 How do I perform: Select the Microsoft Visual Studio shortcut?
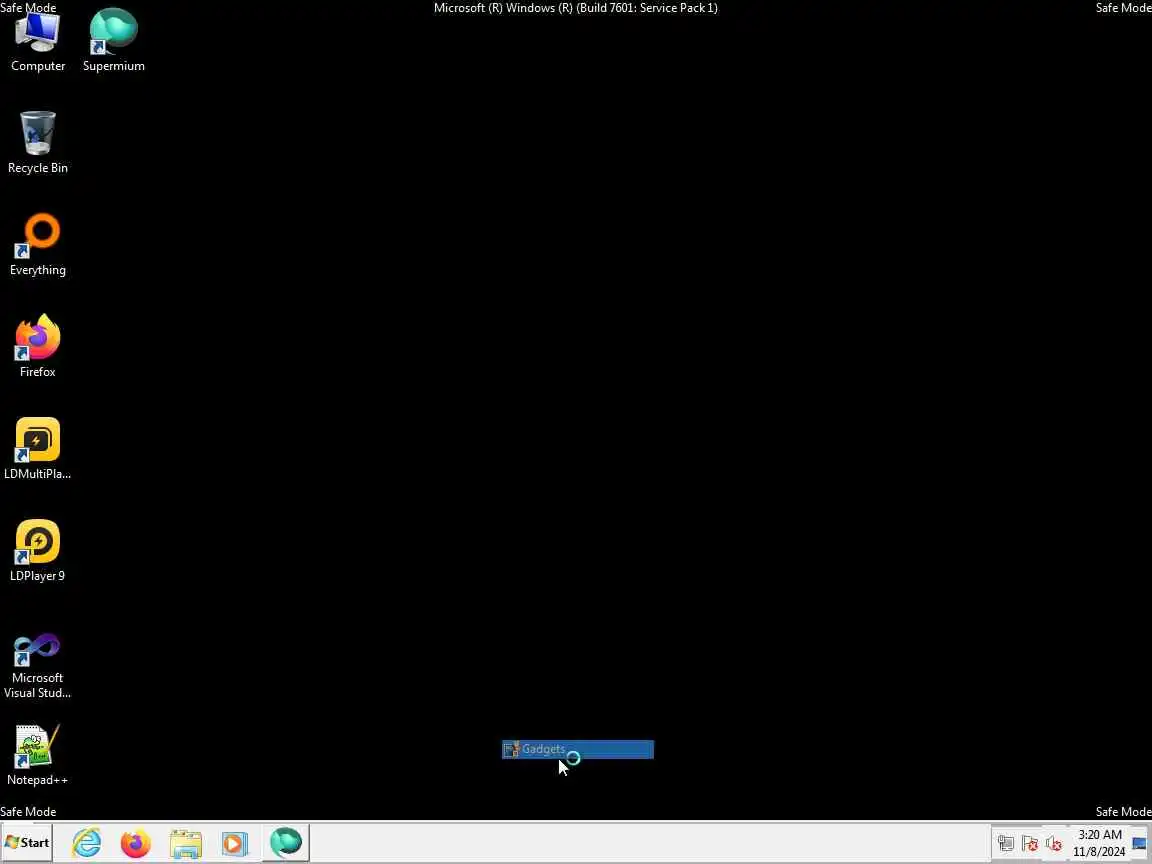37,666
